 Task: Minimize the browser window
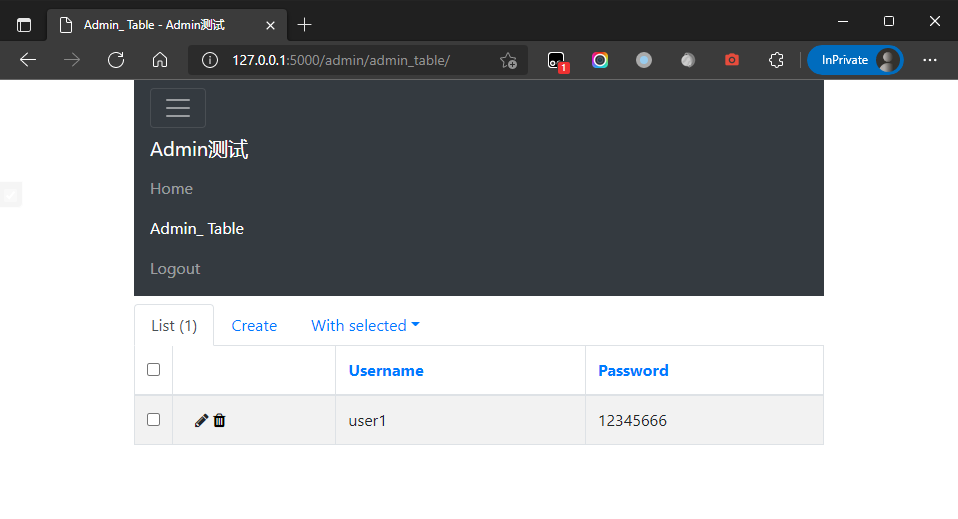(843, 21)
